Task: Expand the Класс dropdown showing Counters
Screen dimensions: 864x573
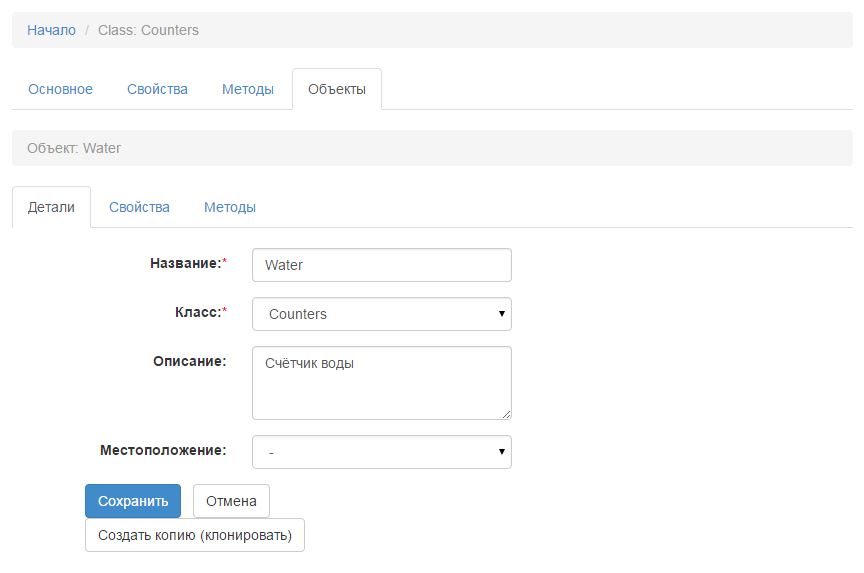Action: click(x=381, y=314)
